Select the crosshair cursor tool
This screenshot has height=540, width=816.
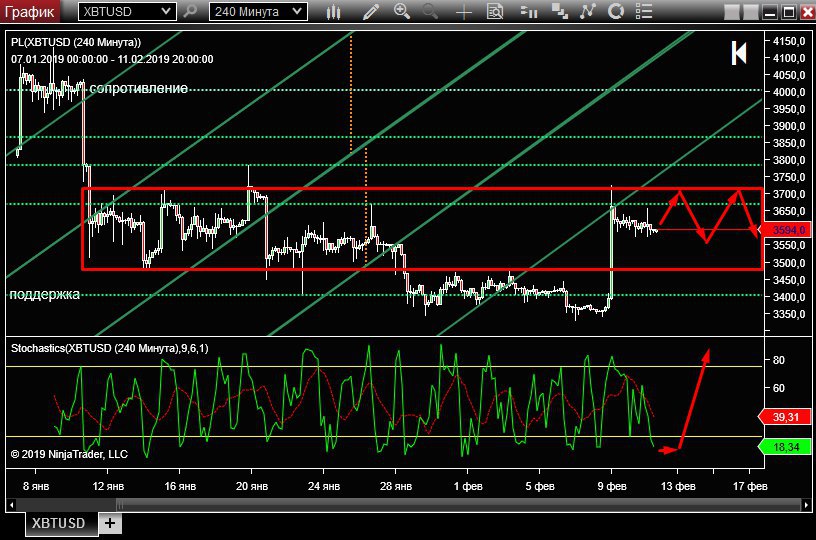(x=463, y=12)
